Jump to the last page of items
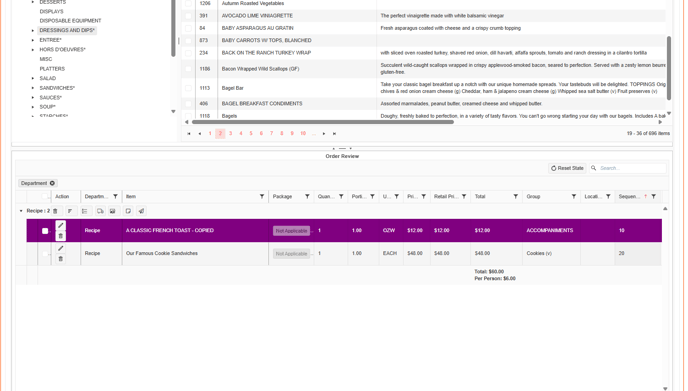 334,133
